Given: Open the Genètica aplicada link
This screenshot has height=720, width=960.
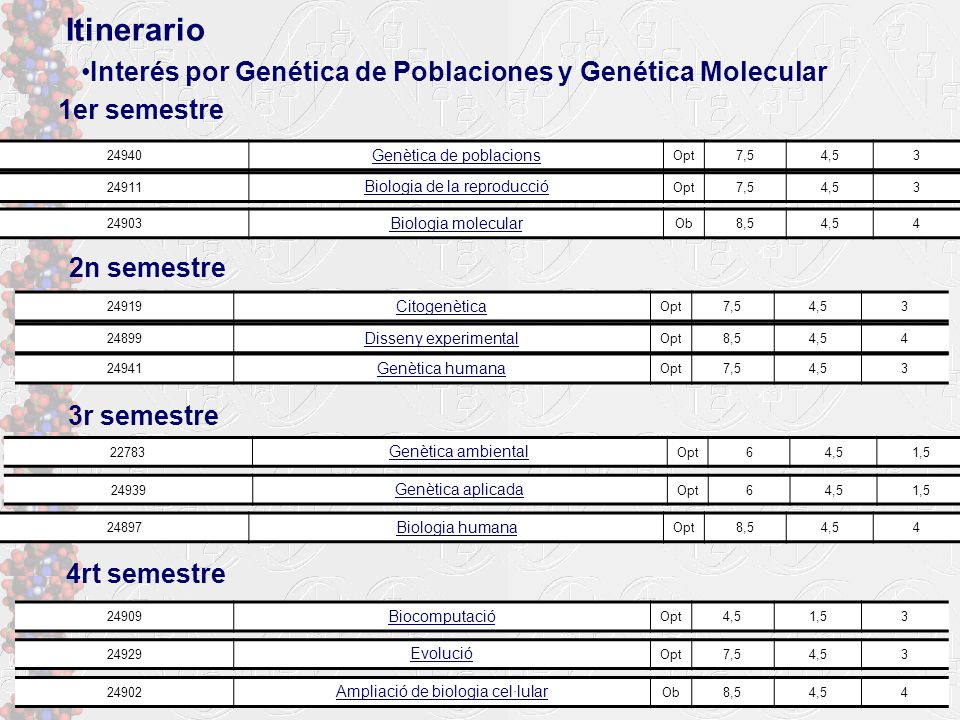Looking at the screenshot, I should tap(459, 490).
